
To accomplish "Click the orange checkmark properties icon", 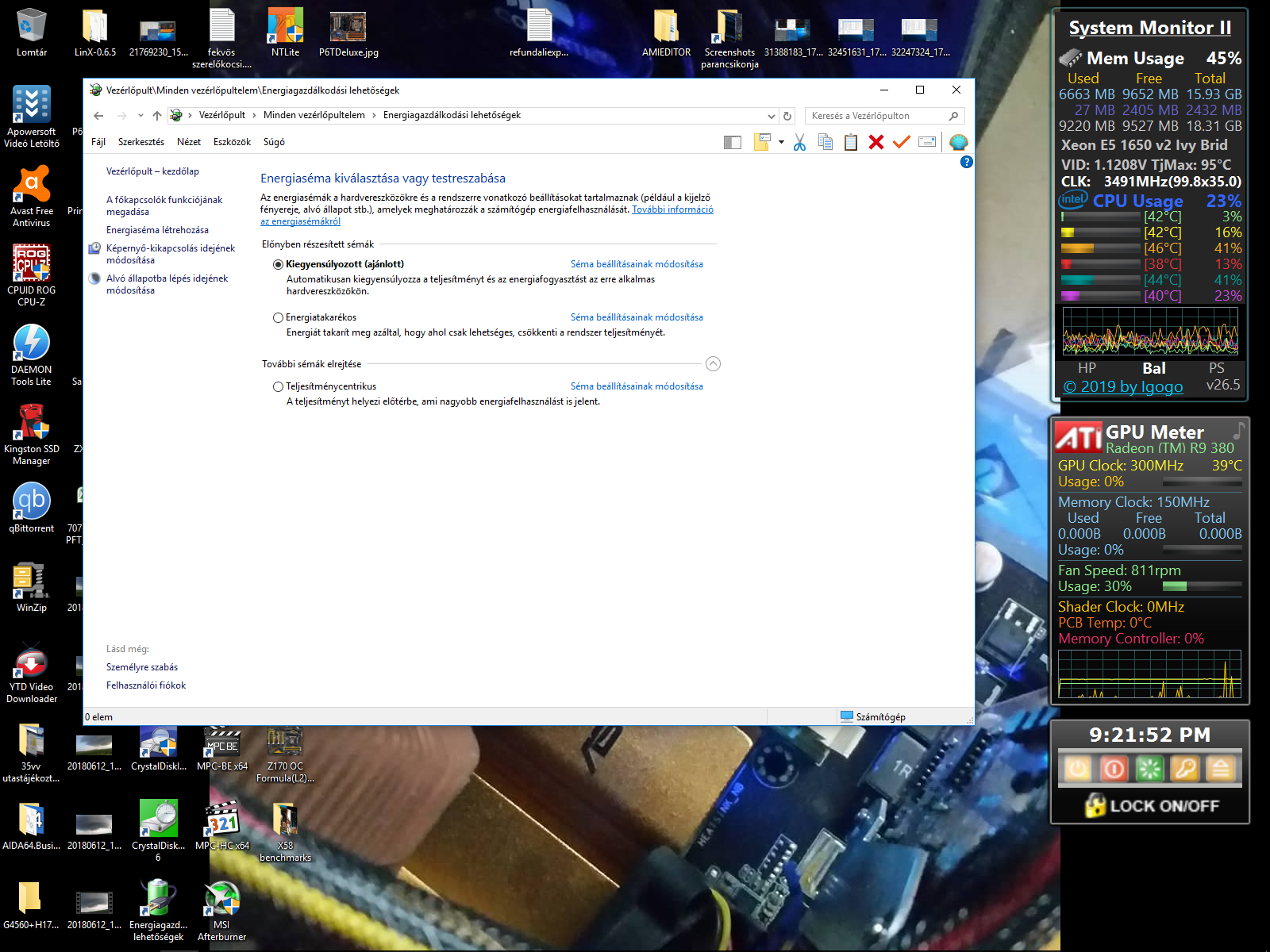I will 901,142.
